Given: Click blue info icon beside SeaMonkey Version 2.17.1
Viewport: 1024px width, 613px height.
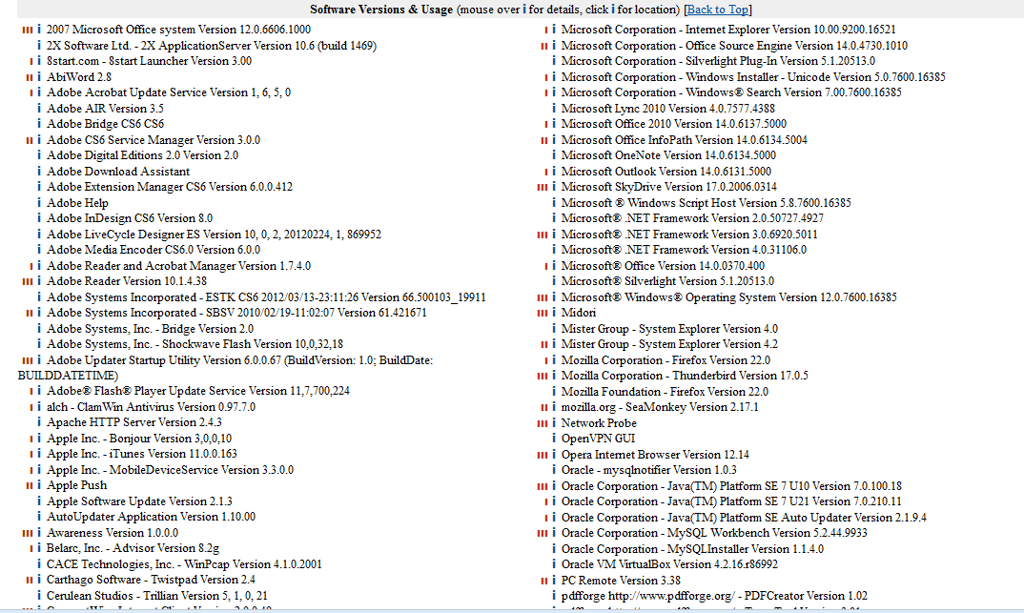Looking at the screenshot, I should tap(554, 407).
